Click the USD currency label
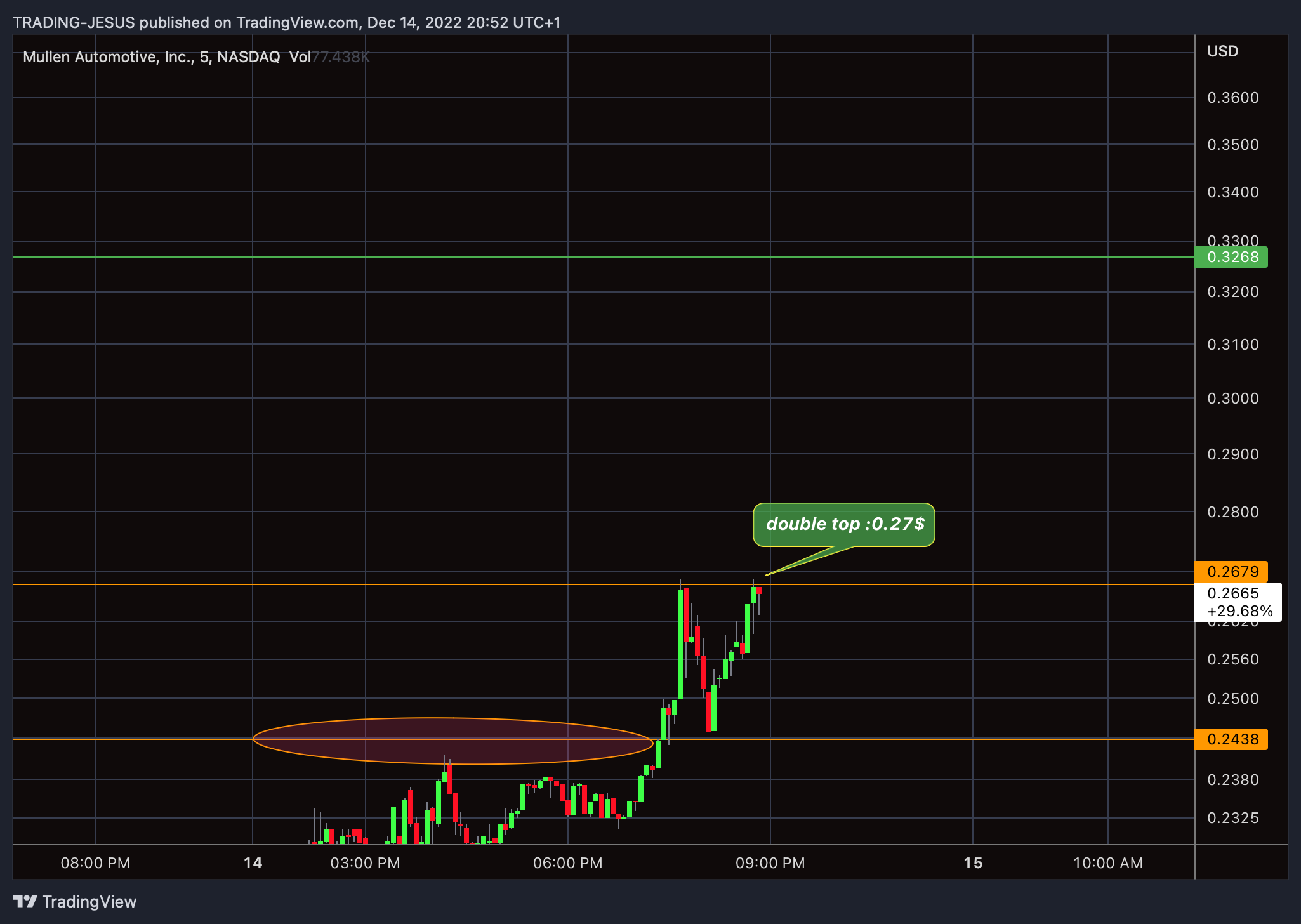Screen dimensions: 1301x924 [x=1223, y=51]
